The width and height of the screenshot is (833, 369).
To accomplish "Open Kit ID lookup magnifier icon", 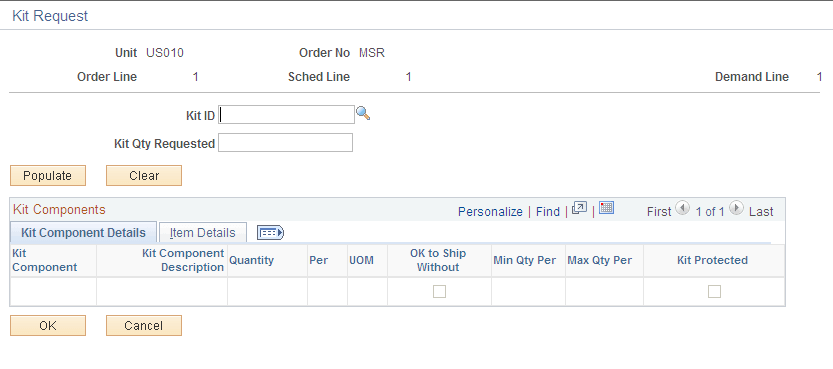I will [x=363, y=113].
